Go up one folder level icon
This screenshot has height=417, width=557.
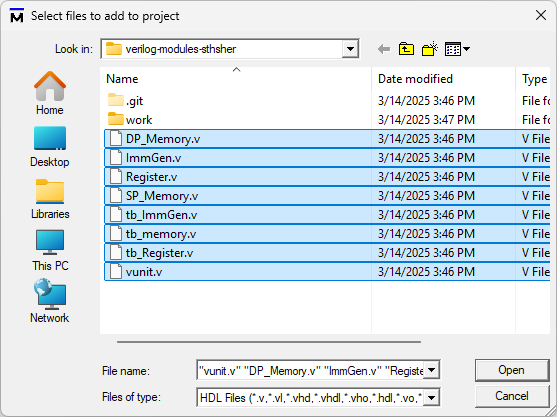tap(406, 49)
